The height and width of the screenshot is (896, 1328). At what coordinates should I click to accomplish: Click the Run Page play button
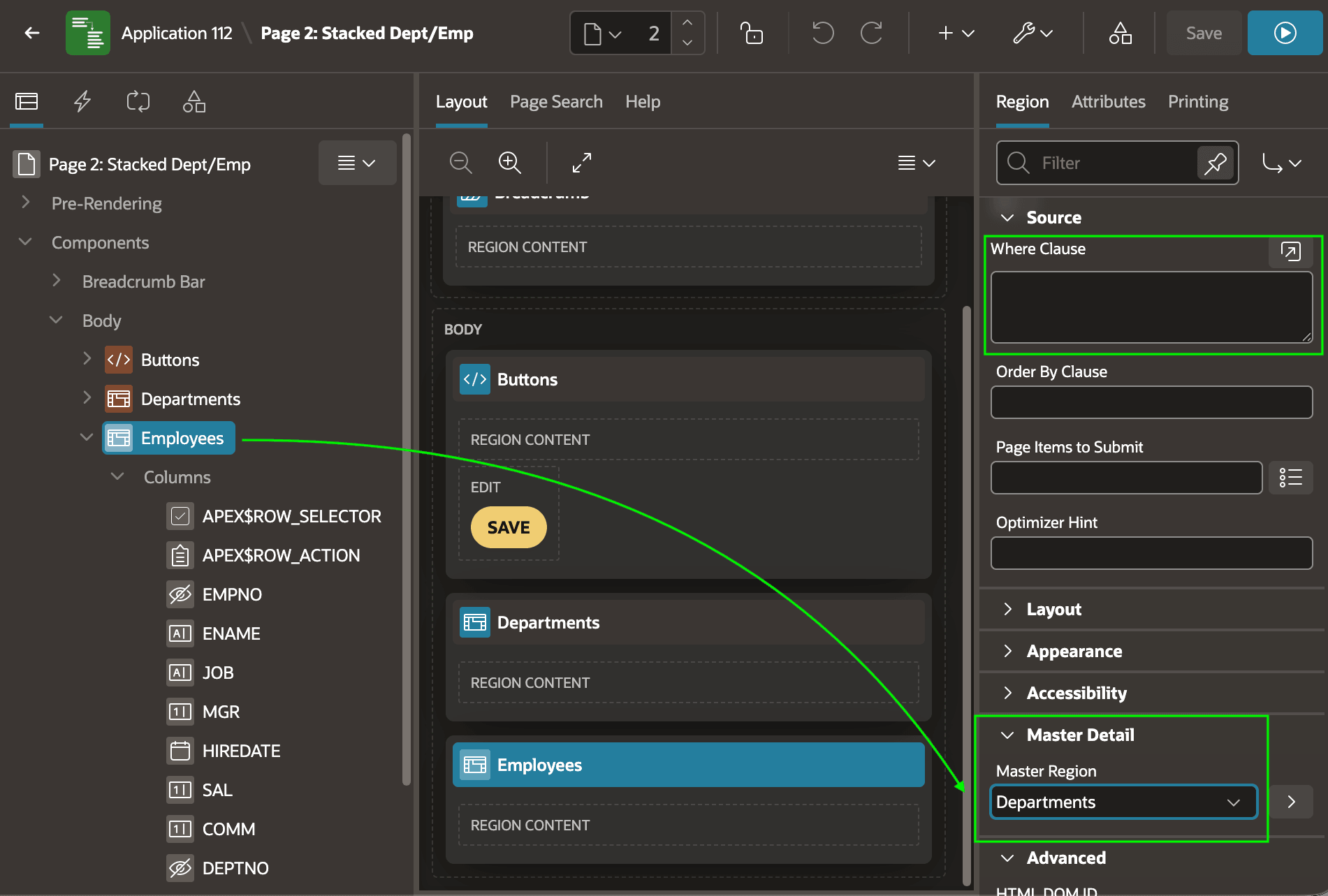tap(1285, 33)
